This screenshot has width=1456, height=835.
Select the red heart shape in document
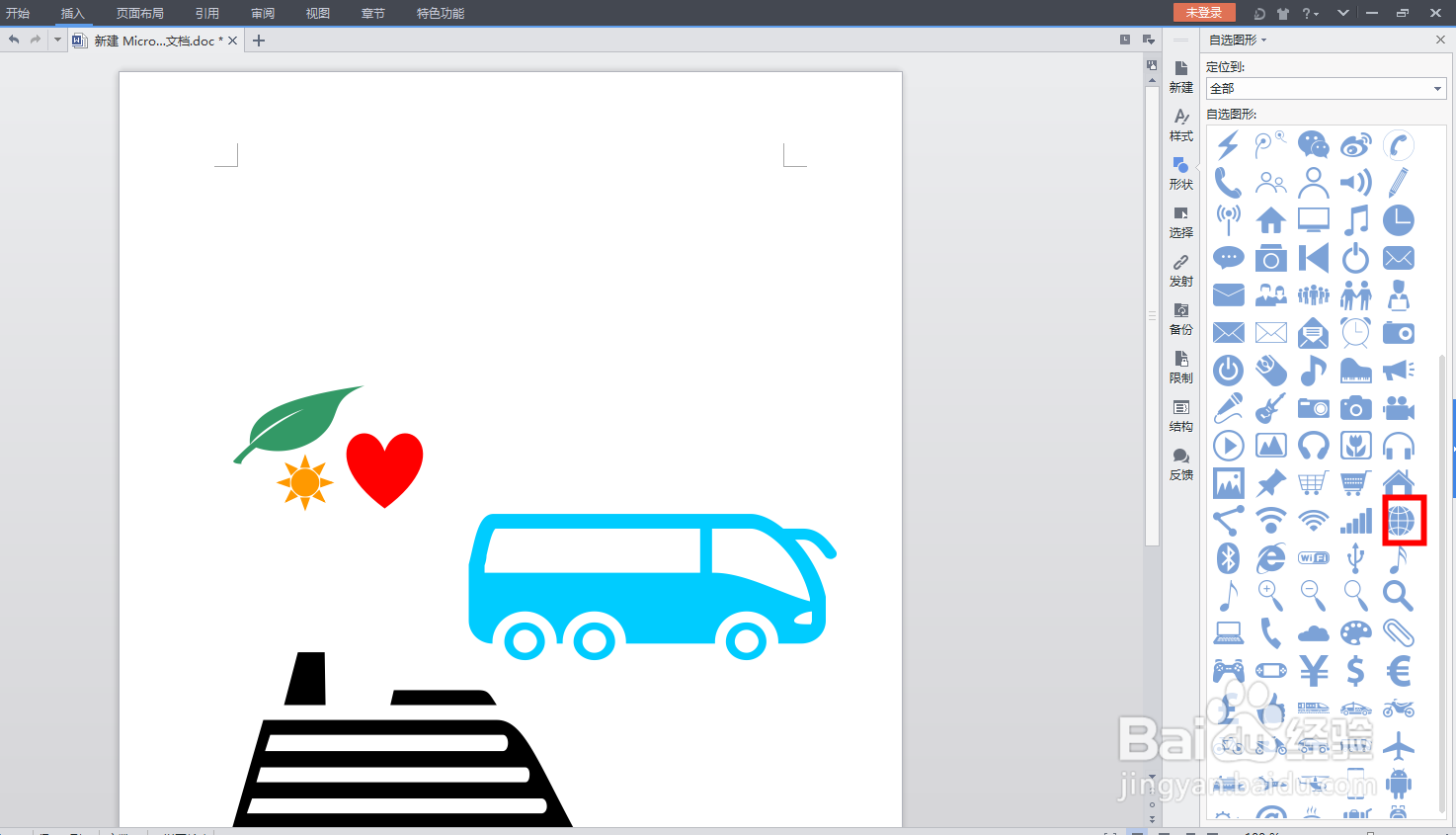point(384,470)
